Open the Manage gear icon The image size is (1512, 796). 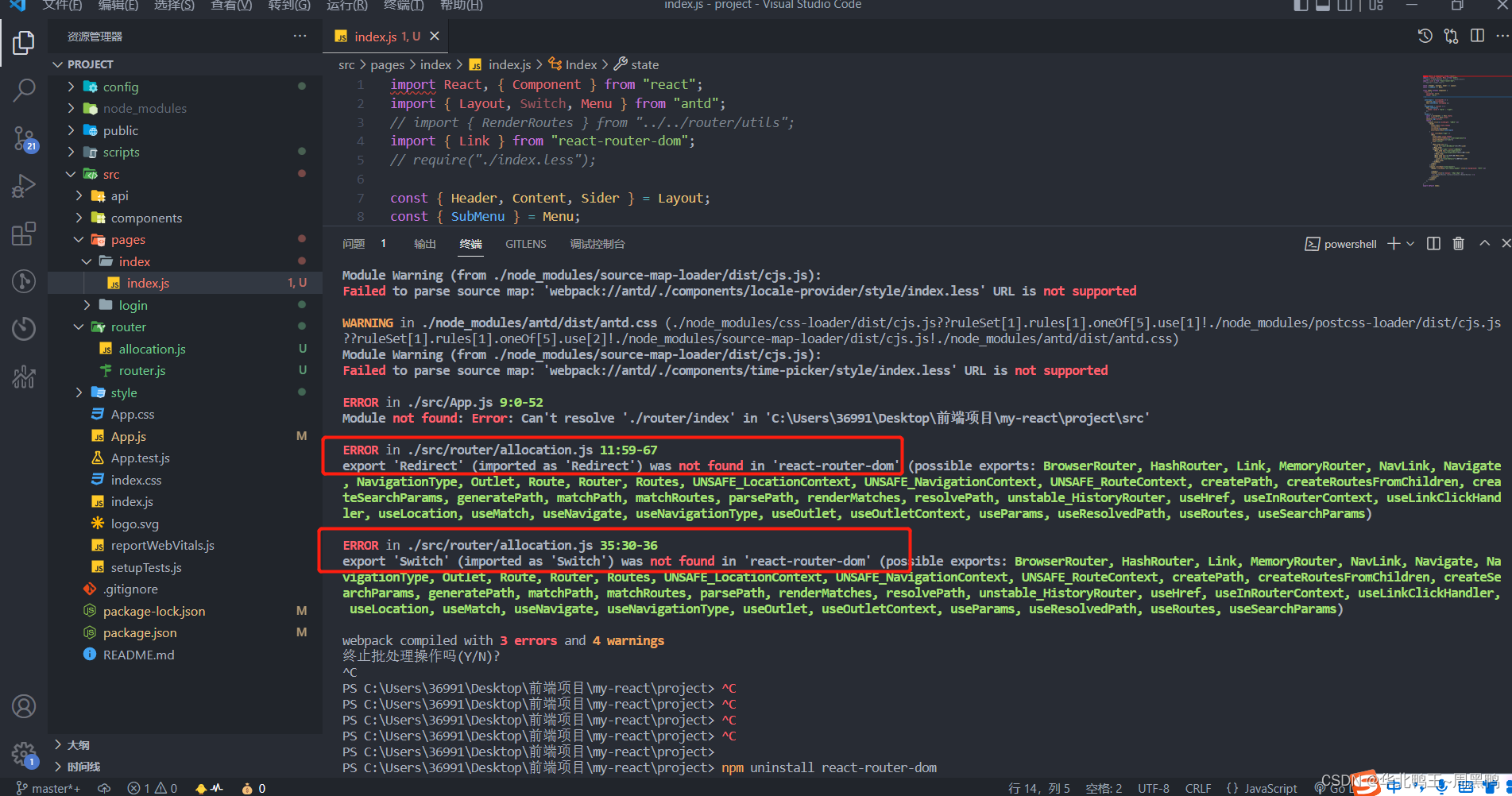24,754
